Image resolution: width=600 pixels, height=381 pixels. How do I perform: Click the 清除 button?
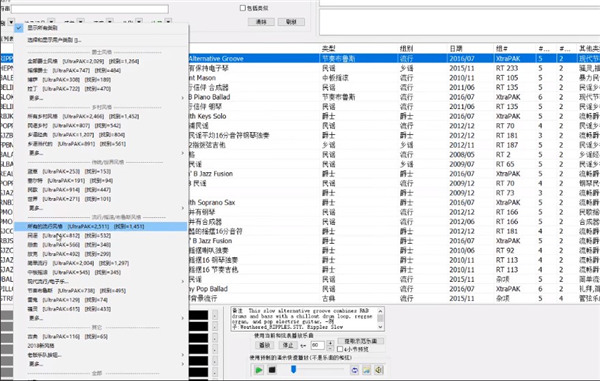pyautogui.click(x=261, y=22)
